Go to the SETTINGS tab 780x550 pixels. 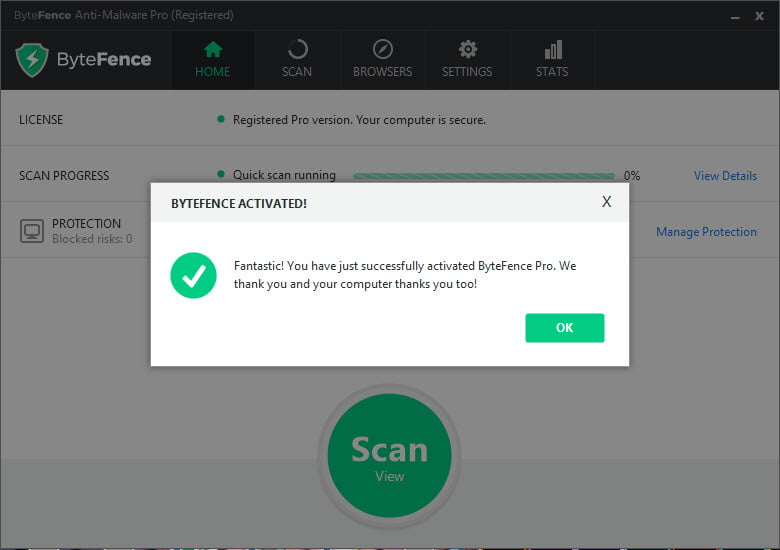(467, 60)
